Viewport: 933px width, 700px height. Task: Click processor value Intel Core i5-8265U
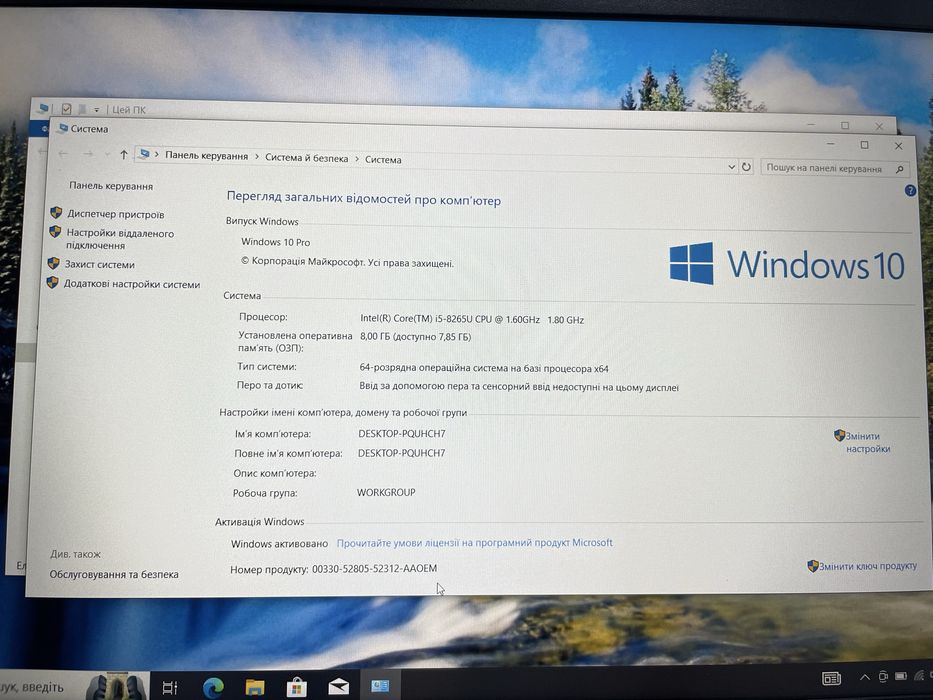click(472, 320)
